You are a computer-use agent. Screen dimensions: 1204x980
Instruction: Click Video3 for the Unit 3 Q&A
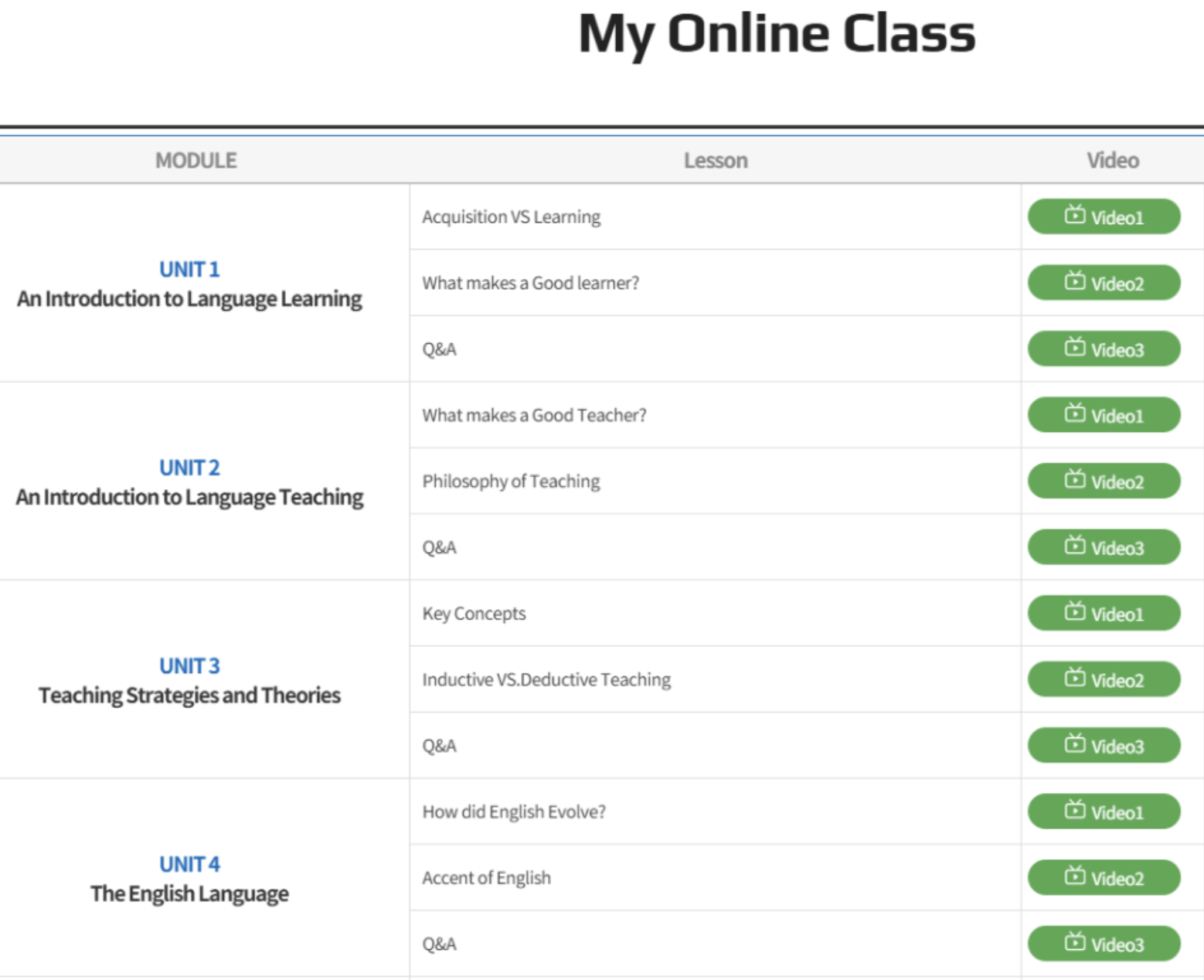pos(1104,746)
